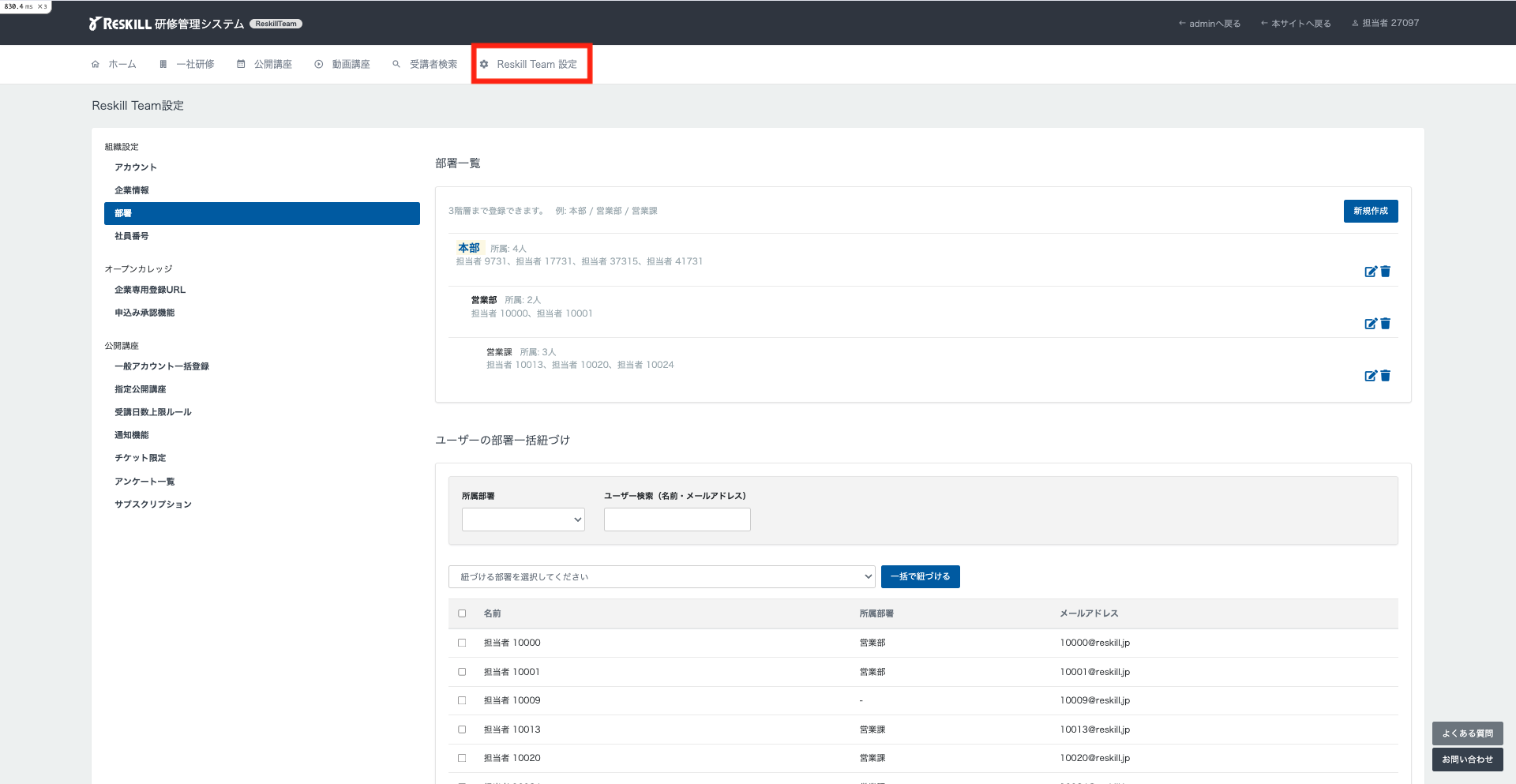Viewport: 1516px width, 784px height.
Task: Click the 一括で紐づける button
Action: [x=920, y=577]
